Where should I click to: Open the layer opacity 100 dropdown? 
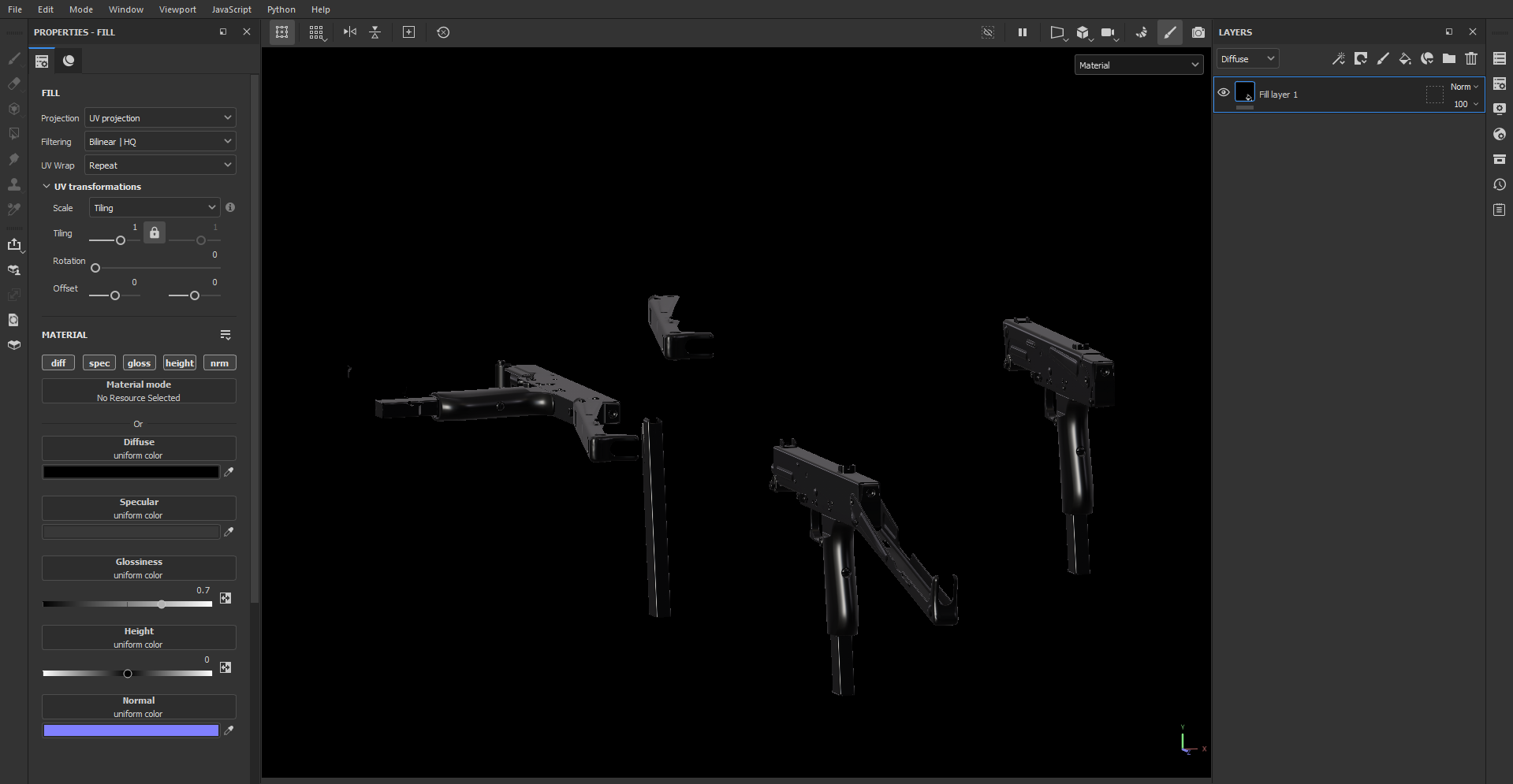(x=1466, y=104)
